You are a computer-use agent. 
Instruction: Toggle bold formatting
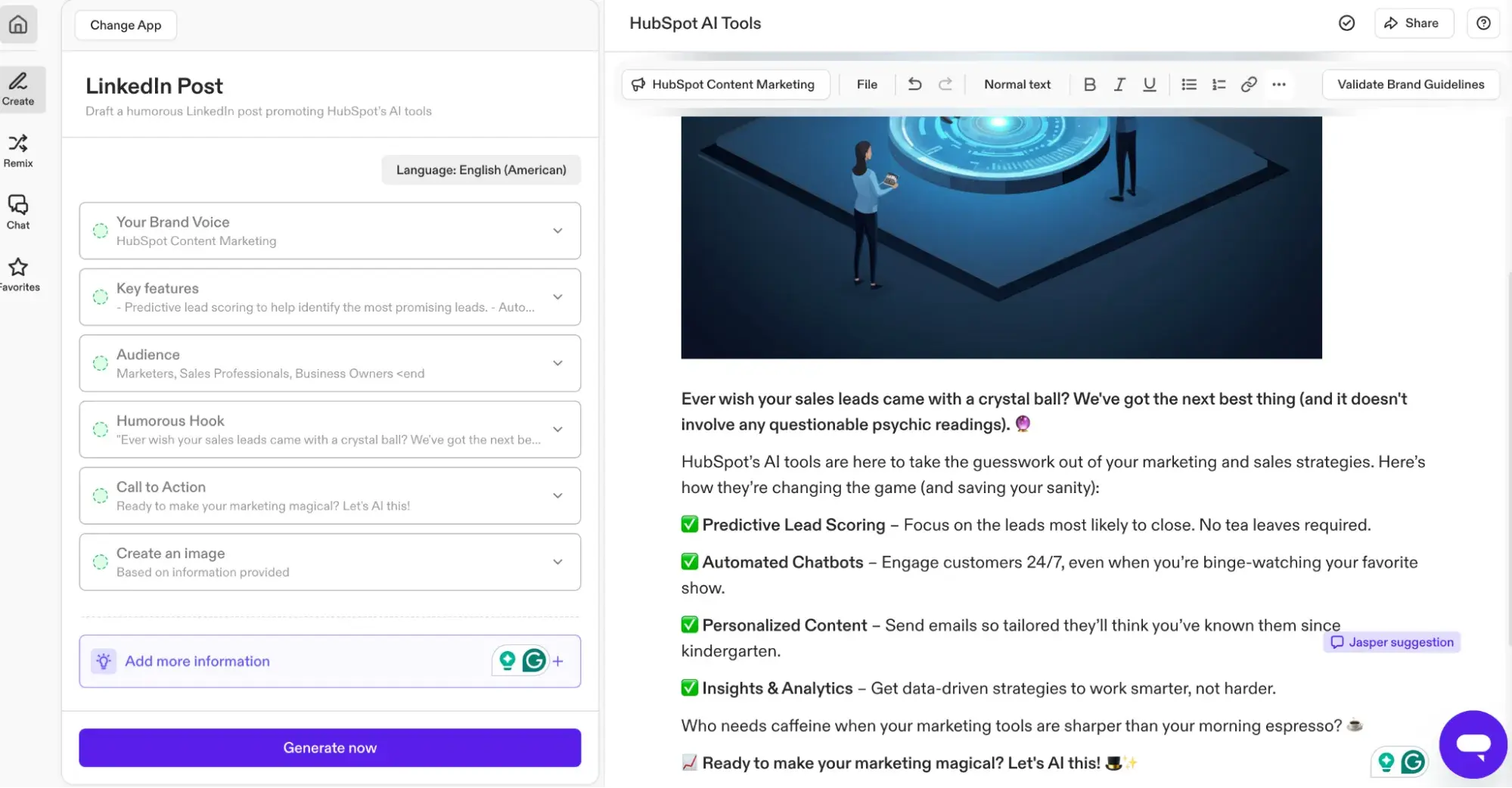pyautogui.click(x=1089, y=85)
